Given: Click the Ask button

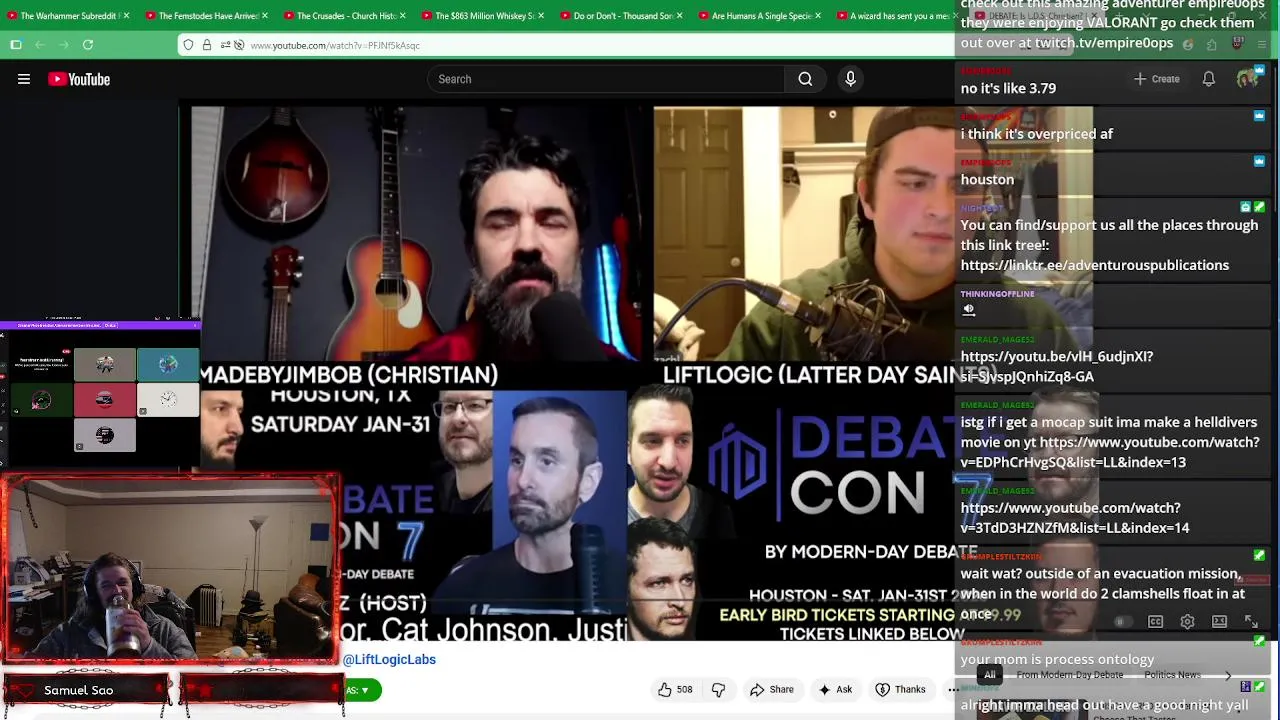Looking at the screenshot, I should (x=834, y=689).
